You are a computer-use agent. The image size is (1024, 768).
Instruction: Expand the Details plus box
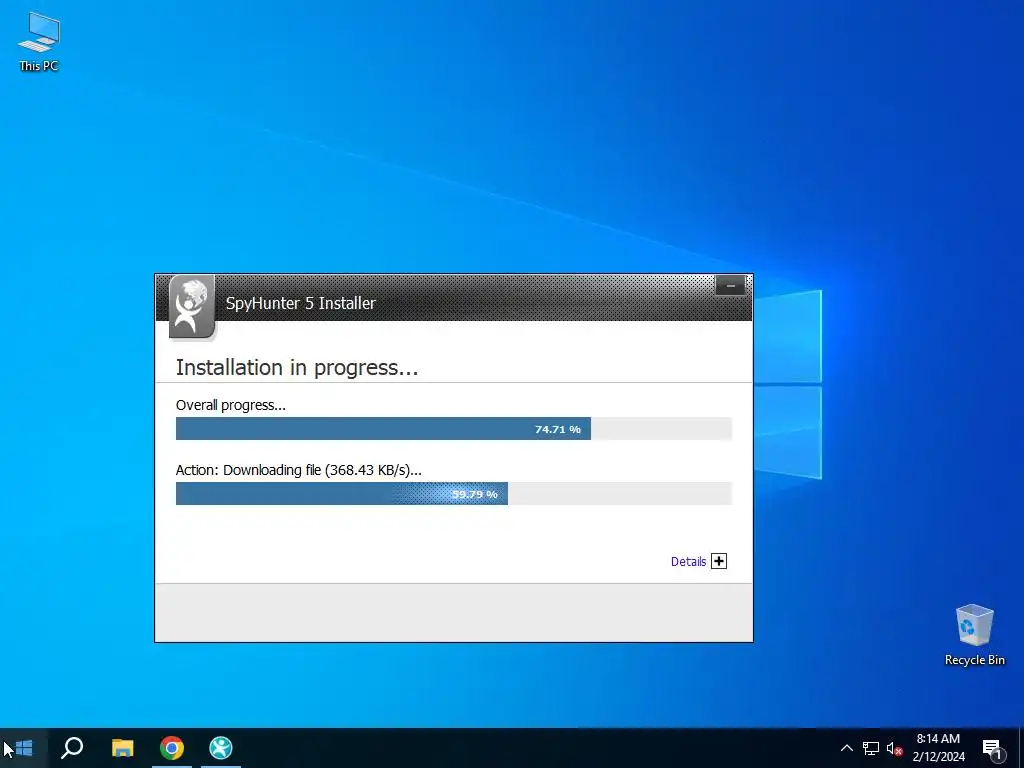click(719, 561)
